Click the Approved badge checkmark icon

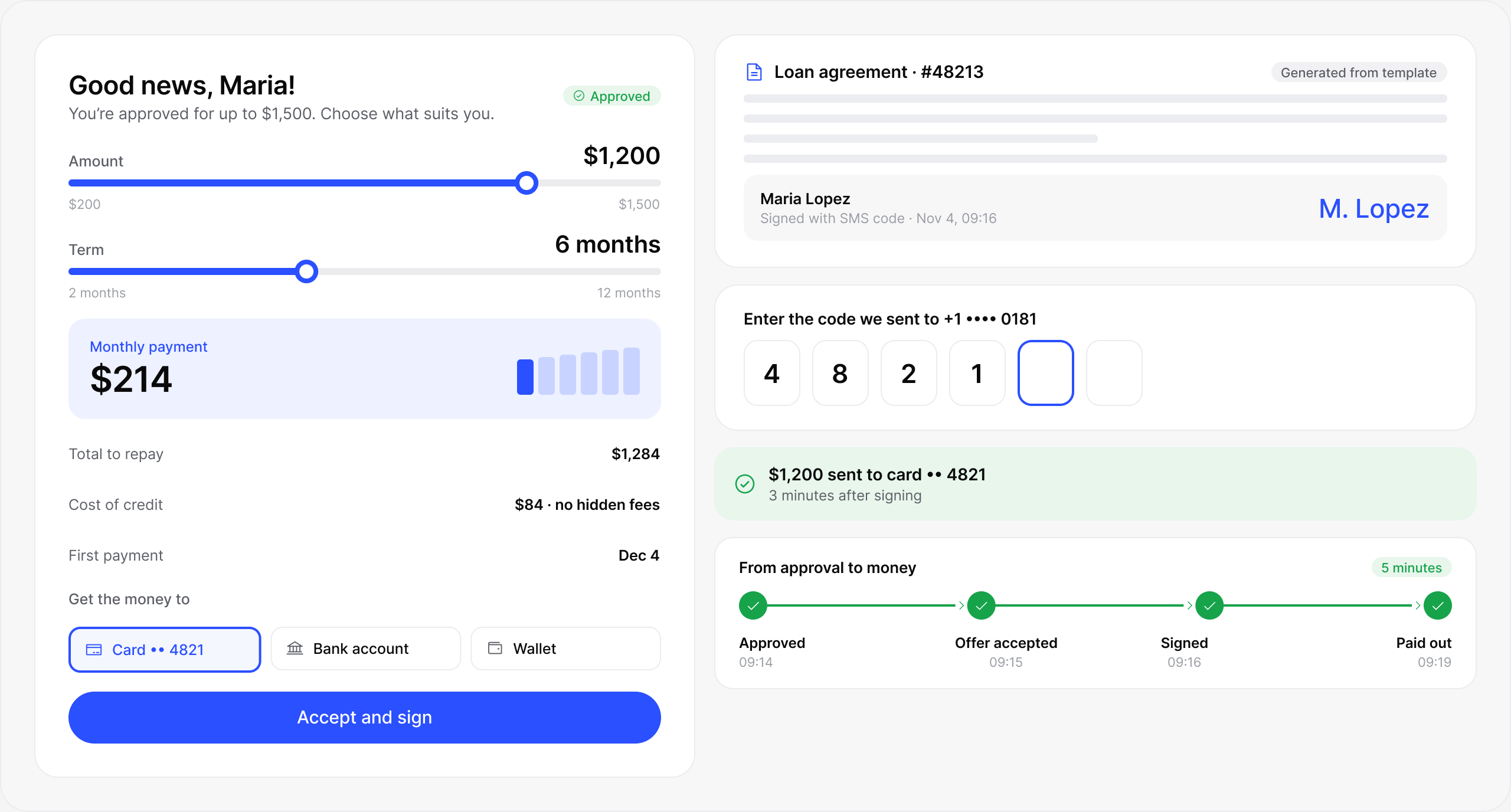pyautogui.click(x=579, y=96)
